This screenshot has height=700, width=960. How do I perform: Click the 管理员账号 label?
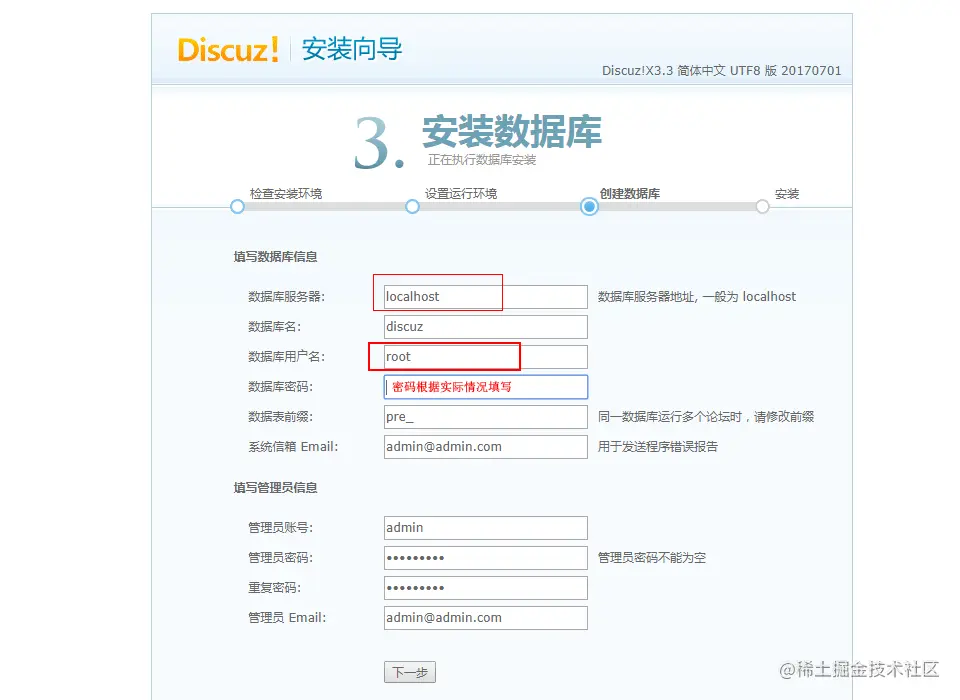point(280,528)
